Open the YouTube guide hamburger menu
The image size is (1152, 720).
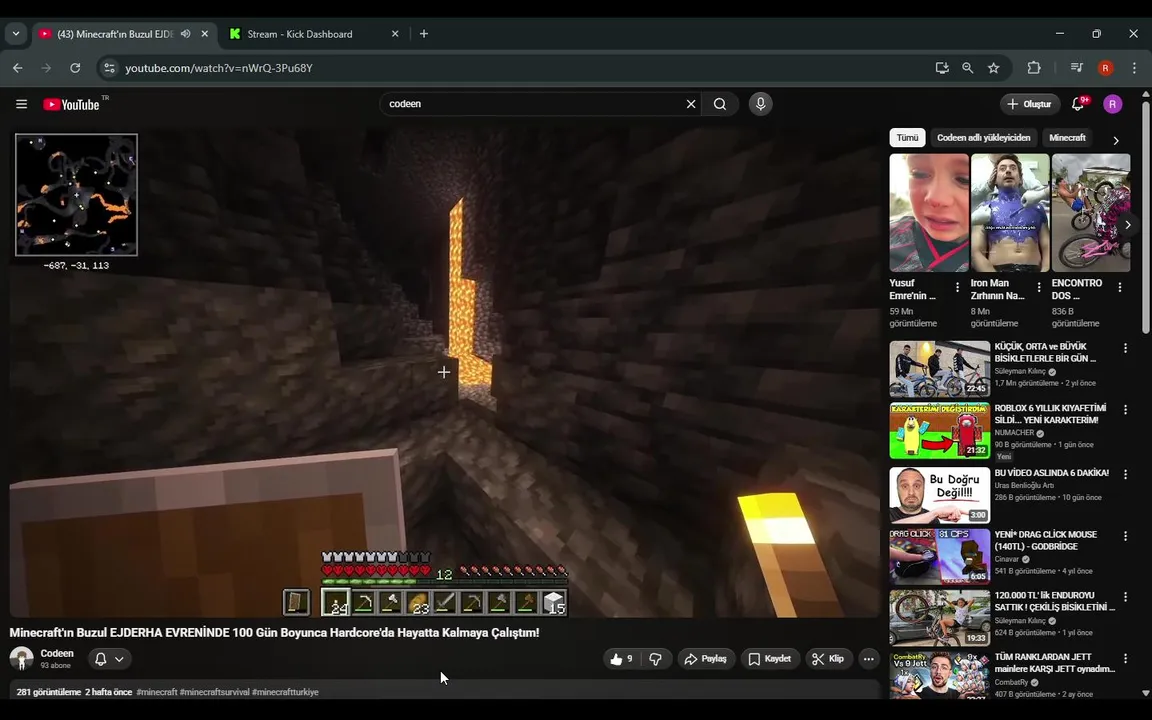[21, 104]
